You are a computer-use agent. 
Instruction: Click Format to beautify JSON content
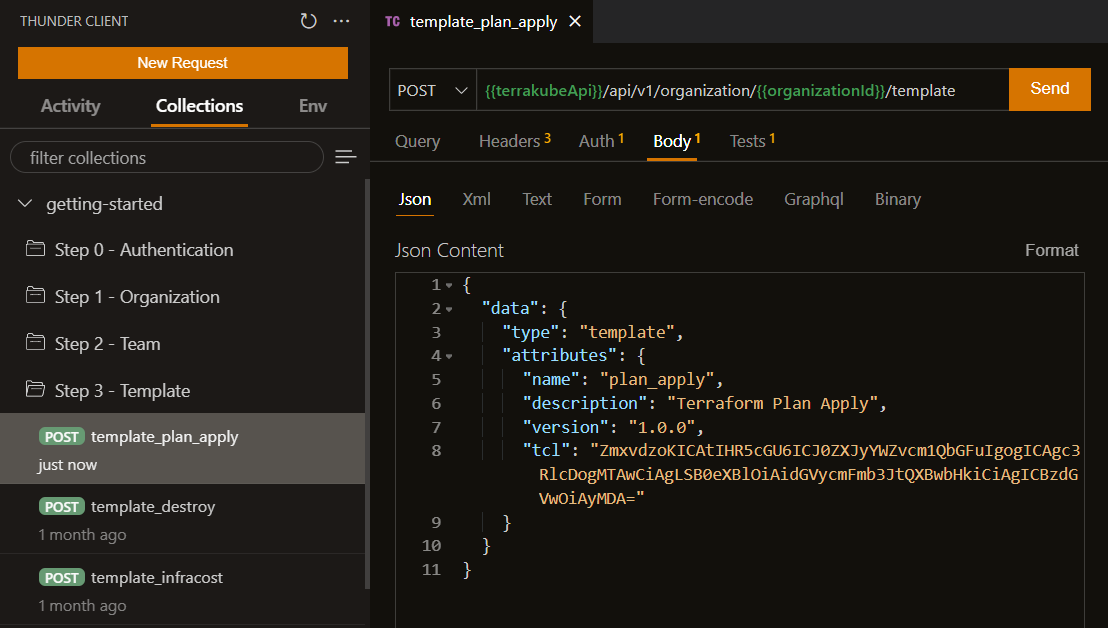point(1051,250)
